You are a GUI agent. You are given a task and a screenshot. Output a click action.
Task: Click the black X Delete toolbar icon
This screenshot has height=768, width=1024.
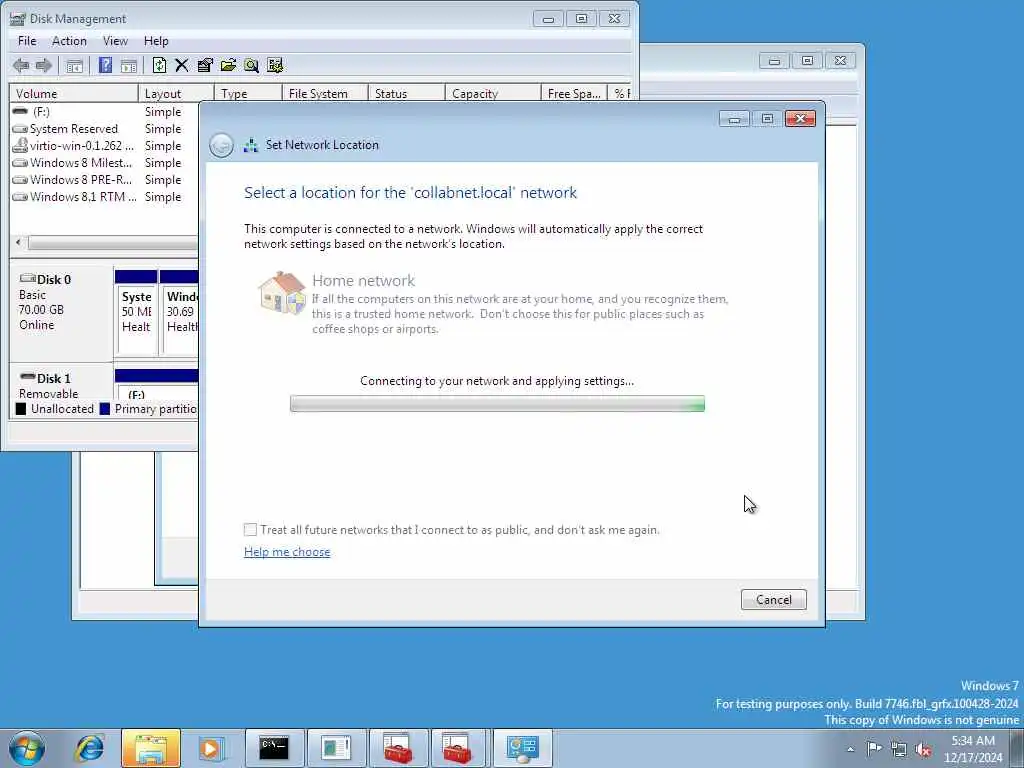182,65
